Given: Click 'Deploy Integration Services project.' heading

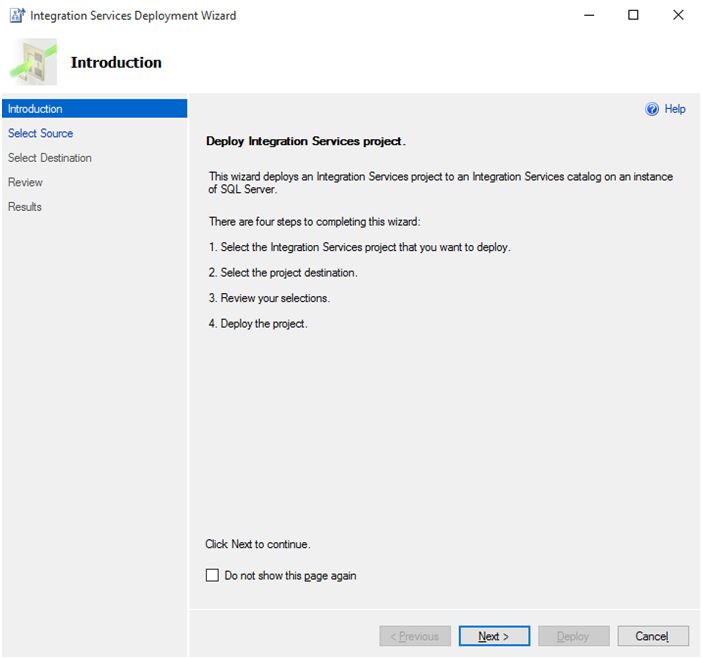Looking at the screenshot, I should tap(306, 141).
